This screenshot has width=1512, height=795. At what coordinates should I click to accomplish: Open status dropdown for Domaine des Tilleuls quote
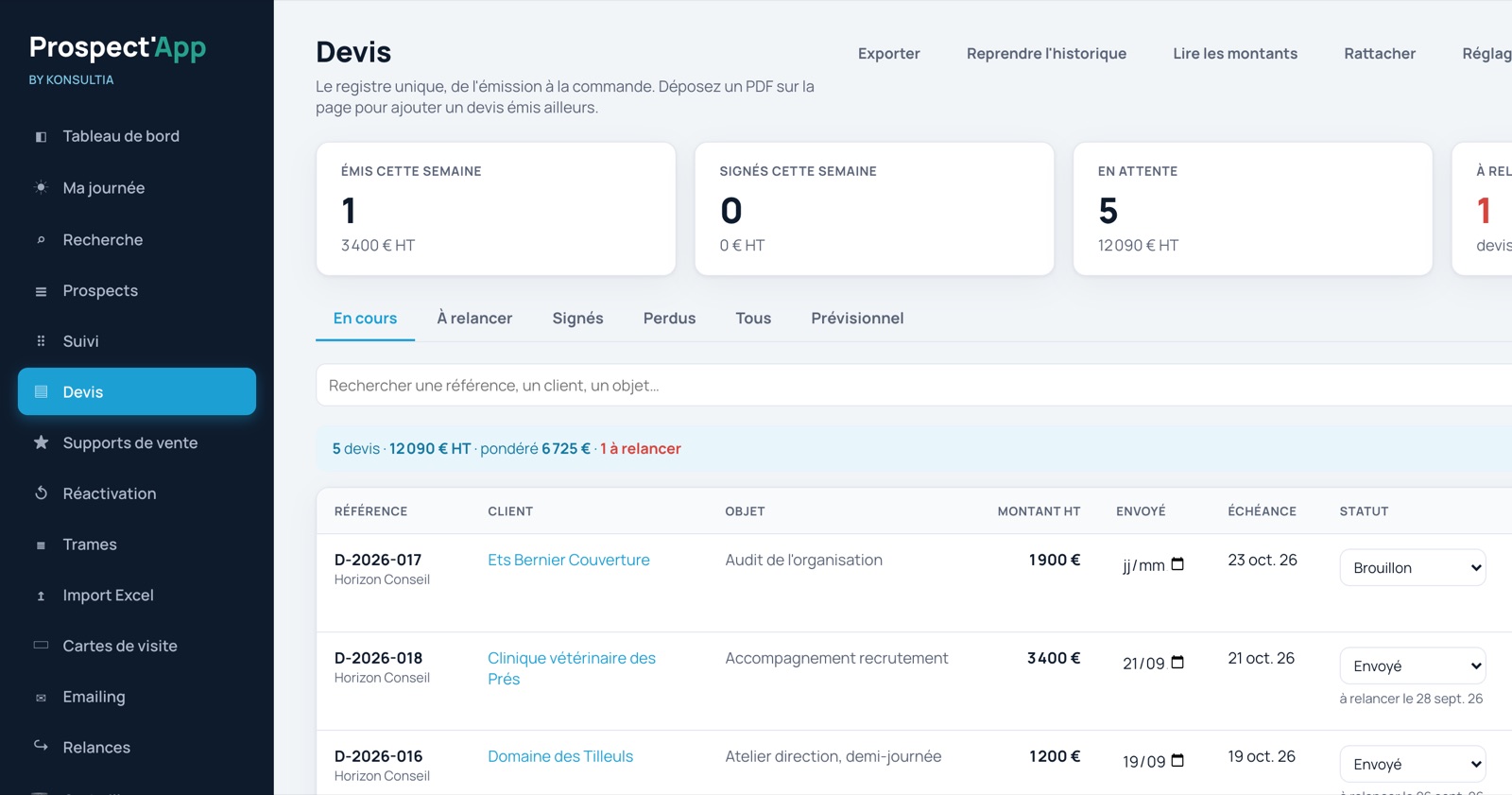click(x=1413, y=765)
